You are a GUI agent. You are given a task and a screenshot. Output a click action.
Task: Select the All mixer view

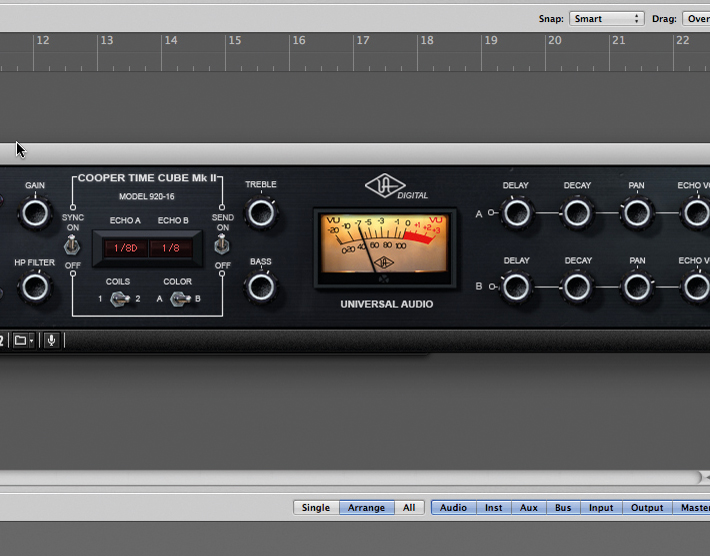[x=409, y=508]
